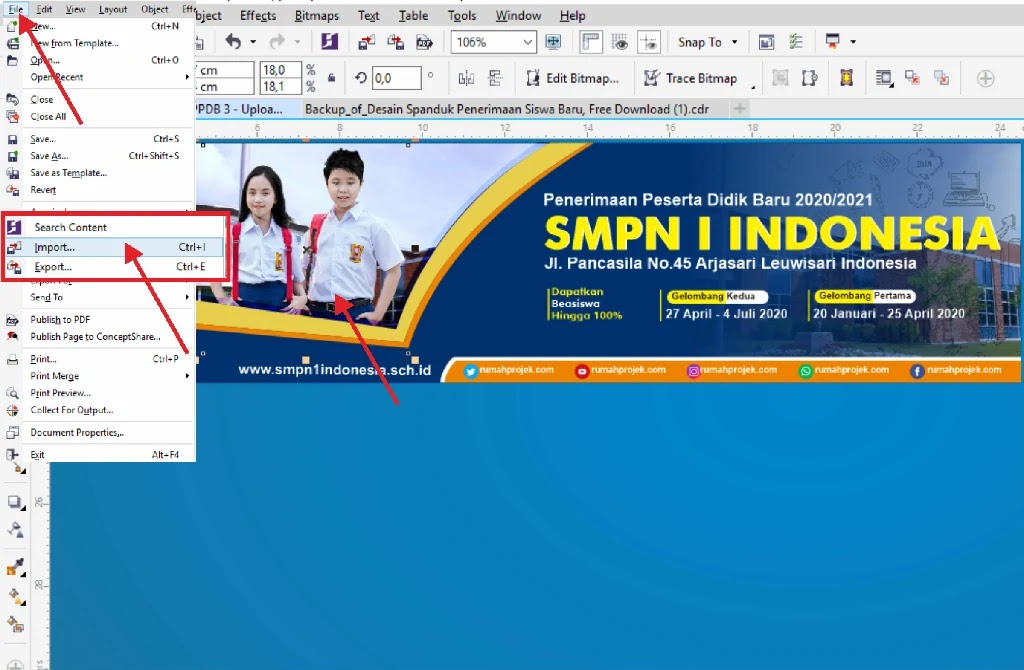Toggle Show Rulers button

click(x=590, y=42)
